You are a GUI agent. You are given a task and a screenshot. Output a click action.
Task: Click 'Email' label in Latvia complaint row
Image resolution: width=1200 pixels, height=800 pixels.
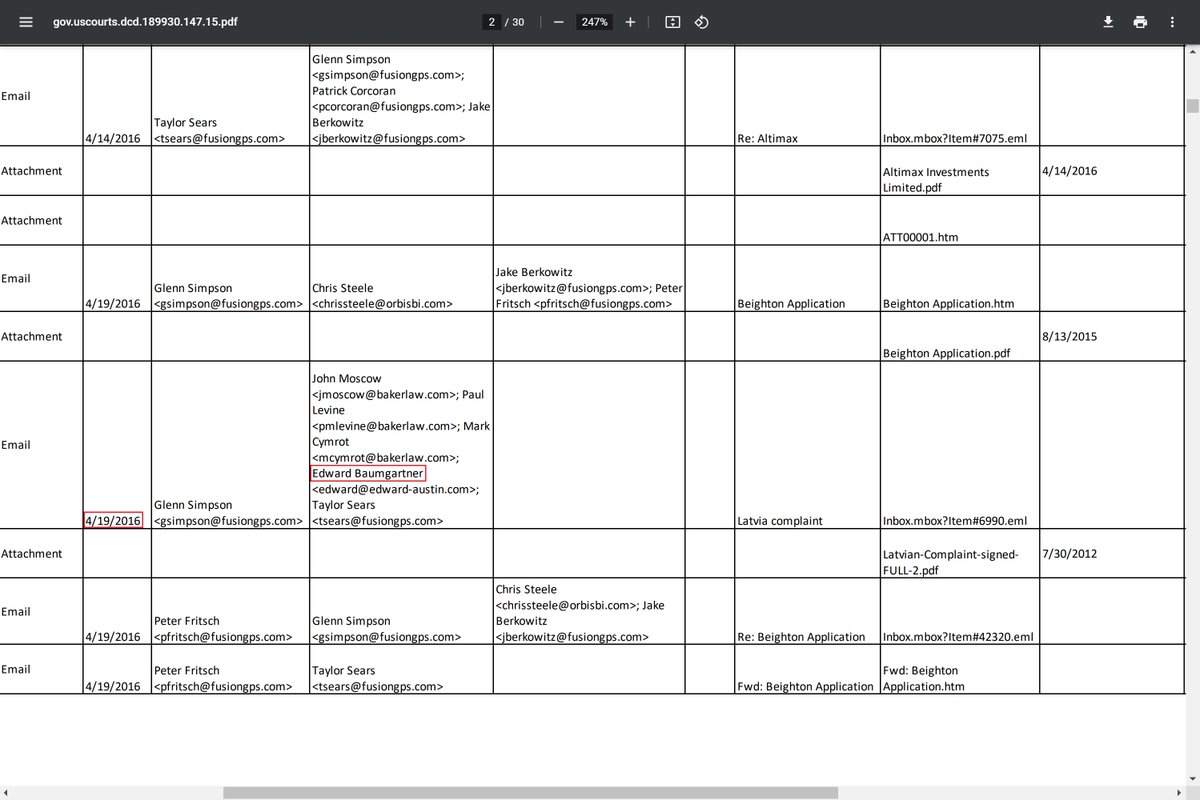pyautogui.click(x=16, y=445)
